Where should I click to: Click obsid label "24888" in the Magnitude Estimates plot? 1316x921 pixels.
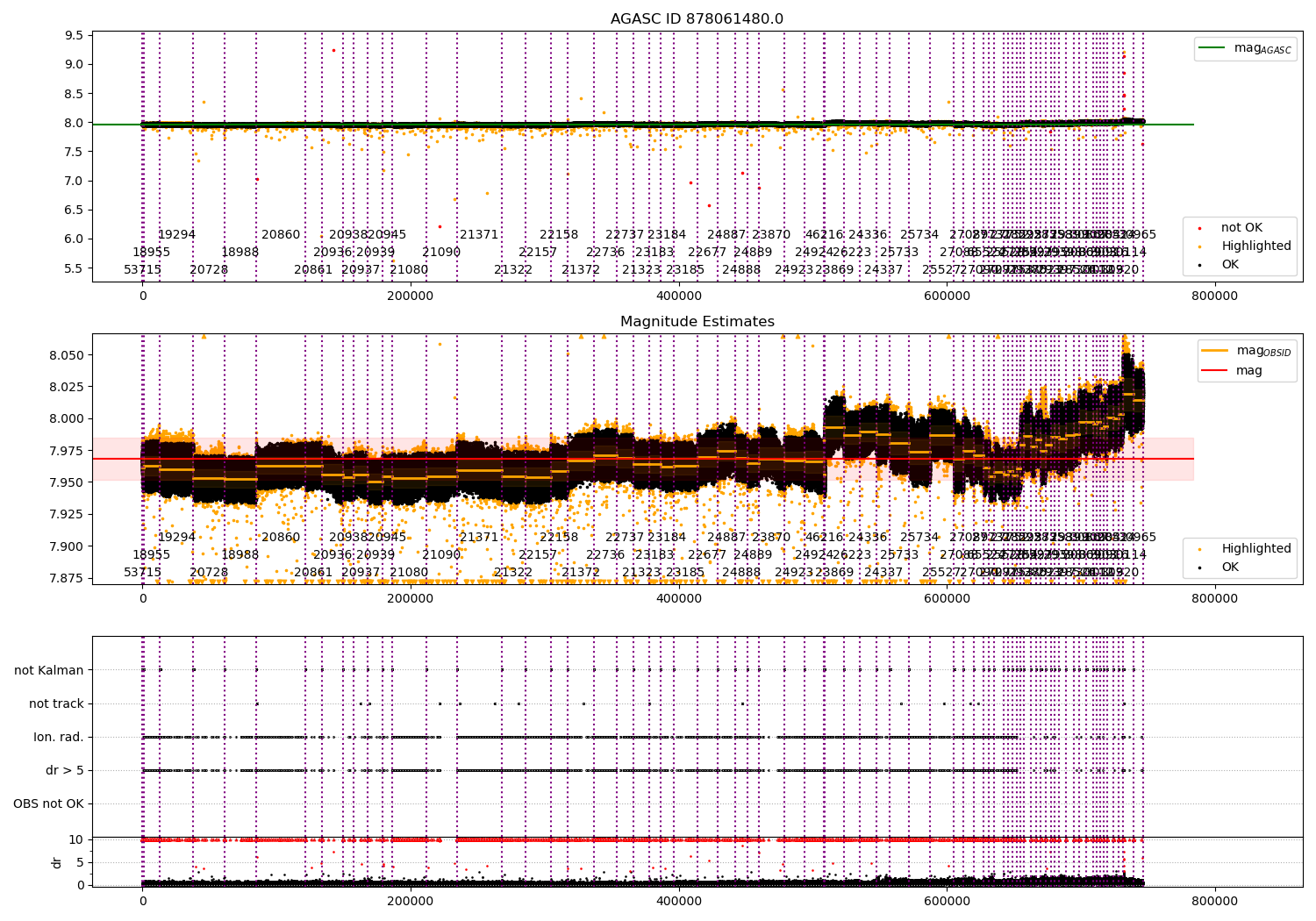pos(741,573)
